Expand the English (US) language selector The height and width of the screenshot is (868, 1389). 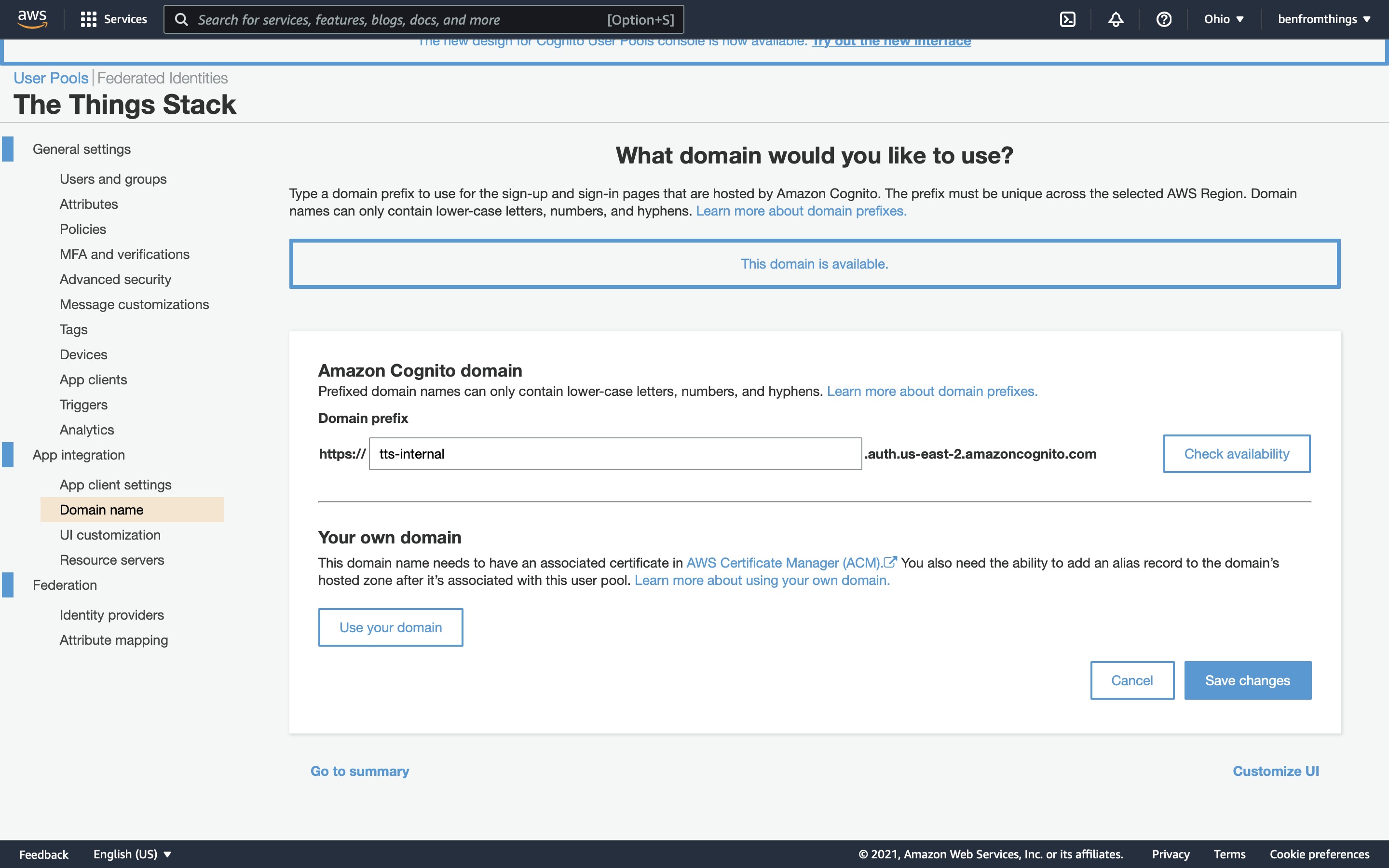132,854
